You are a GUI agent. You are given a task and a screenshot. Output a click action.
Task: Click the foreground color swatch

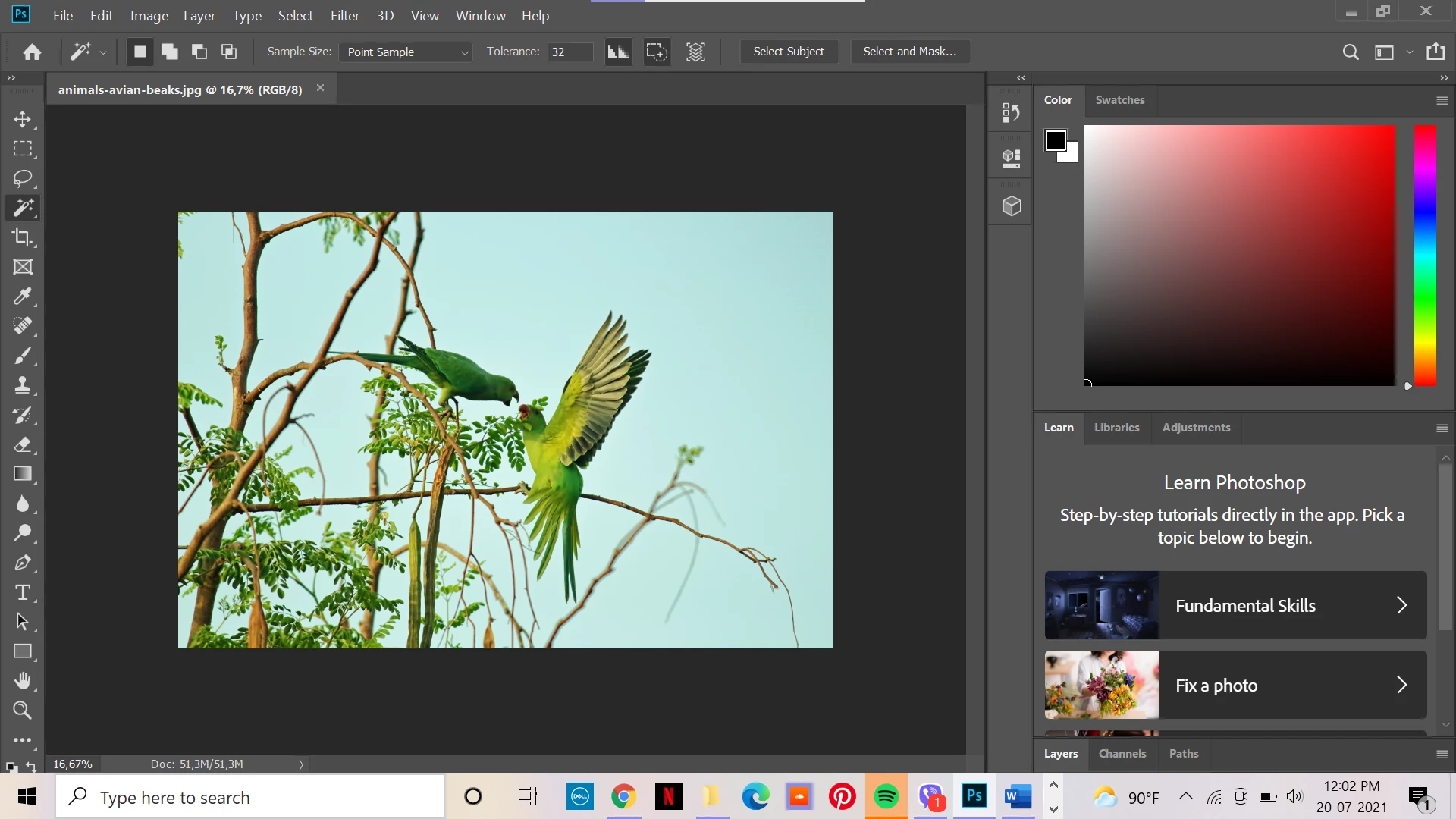click(x=1055, y=140)
